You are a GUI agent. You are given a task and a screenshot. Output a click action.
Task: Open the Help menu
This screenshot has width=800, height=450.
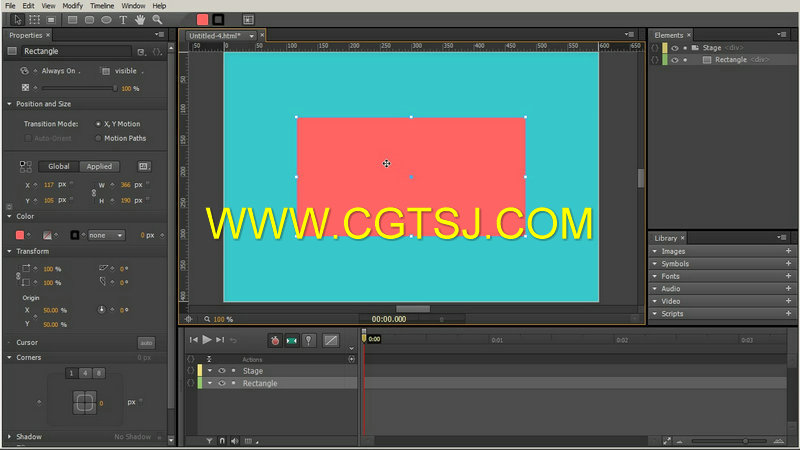[x=159, y=6]
